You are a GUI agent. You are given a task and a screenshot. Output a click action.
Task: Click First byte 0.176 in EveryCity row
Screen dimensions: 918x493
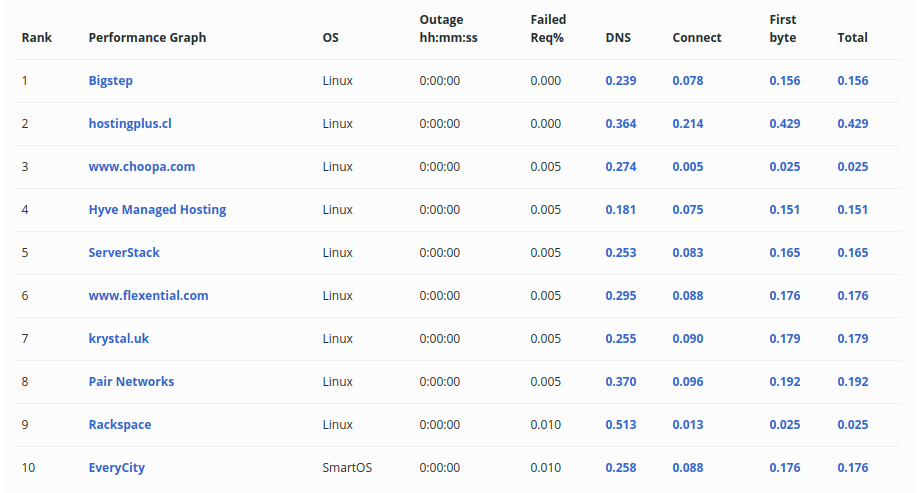click(x=785, y=468)
